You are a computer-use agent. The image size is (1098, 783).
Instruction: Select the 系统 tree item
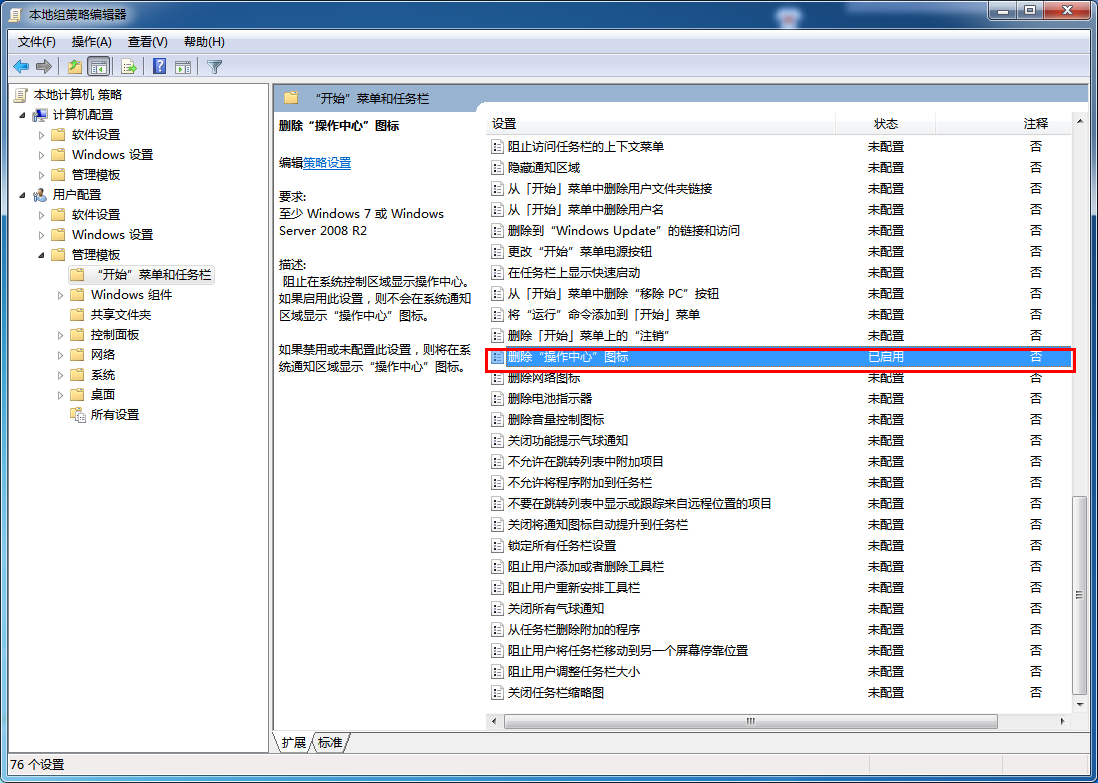point(103,375)
